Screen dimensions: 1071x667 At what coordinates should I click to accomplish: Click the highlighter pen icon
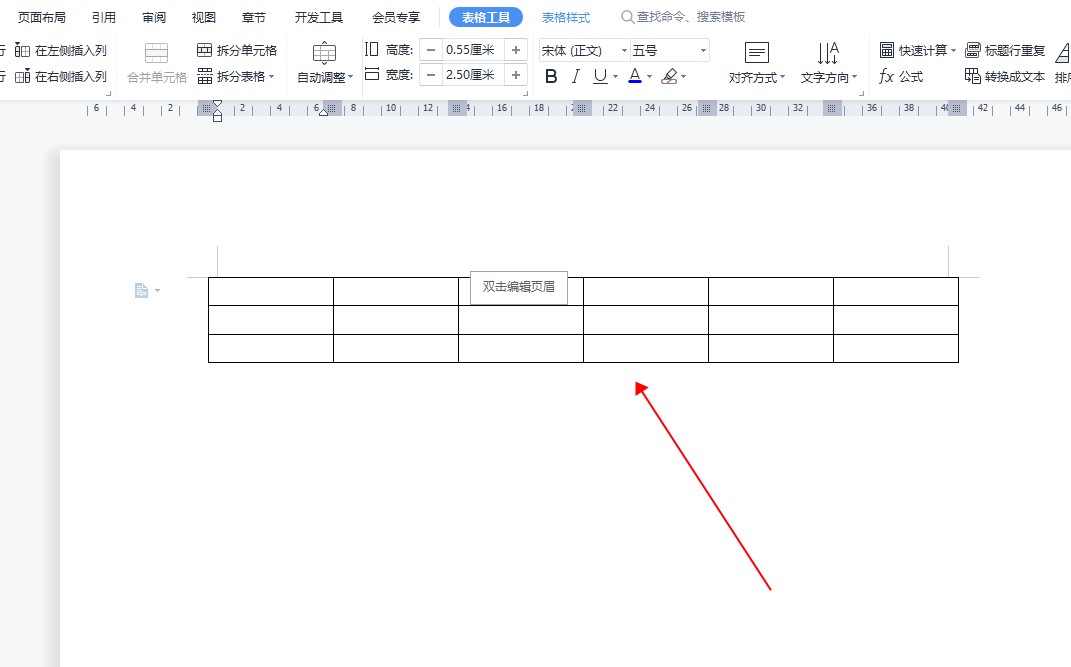point(669,76)
